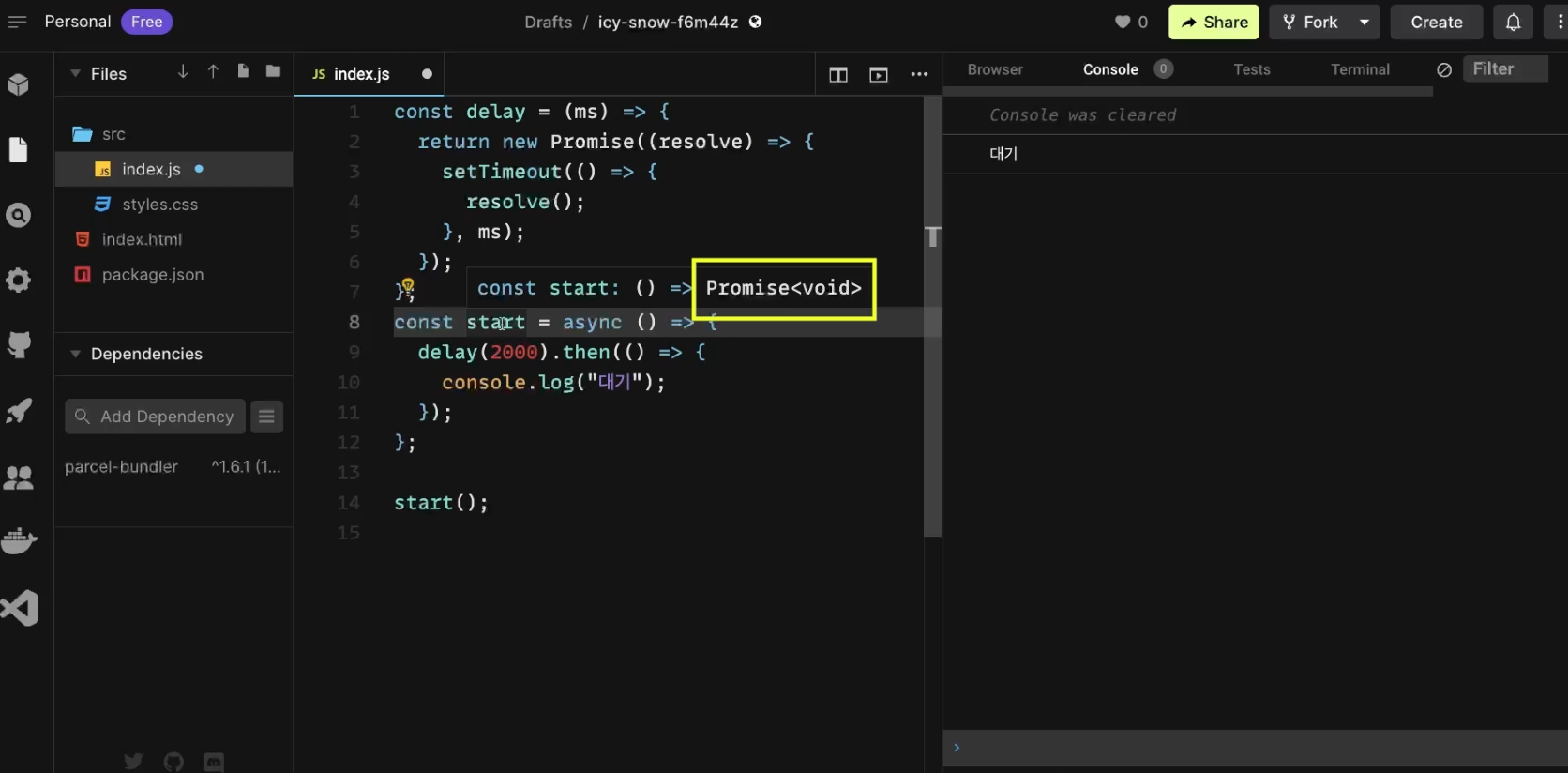This screenshot has height=773, width=1568.
Task: Toggle the split editor layout icon
Action: (x=838, y=75)
